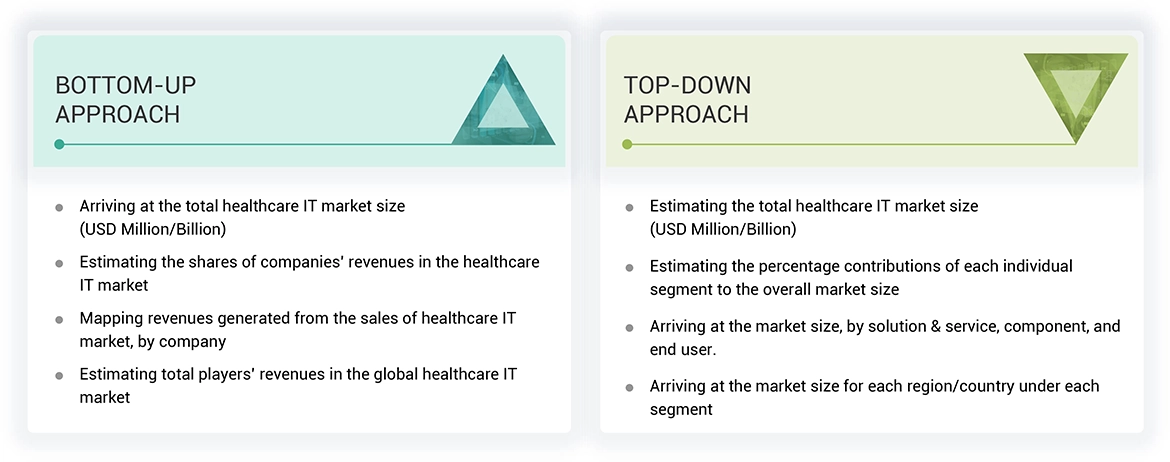The width and height of the screenshot is (1170, 462).
Task: Click the teal dot under Bottom-Up heading
Action: 60,144
